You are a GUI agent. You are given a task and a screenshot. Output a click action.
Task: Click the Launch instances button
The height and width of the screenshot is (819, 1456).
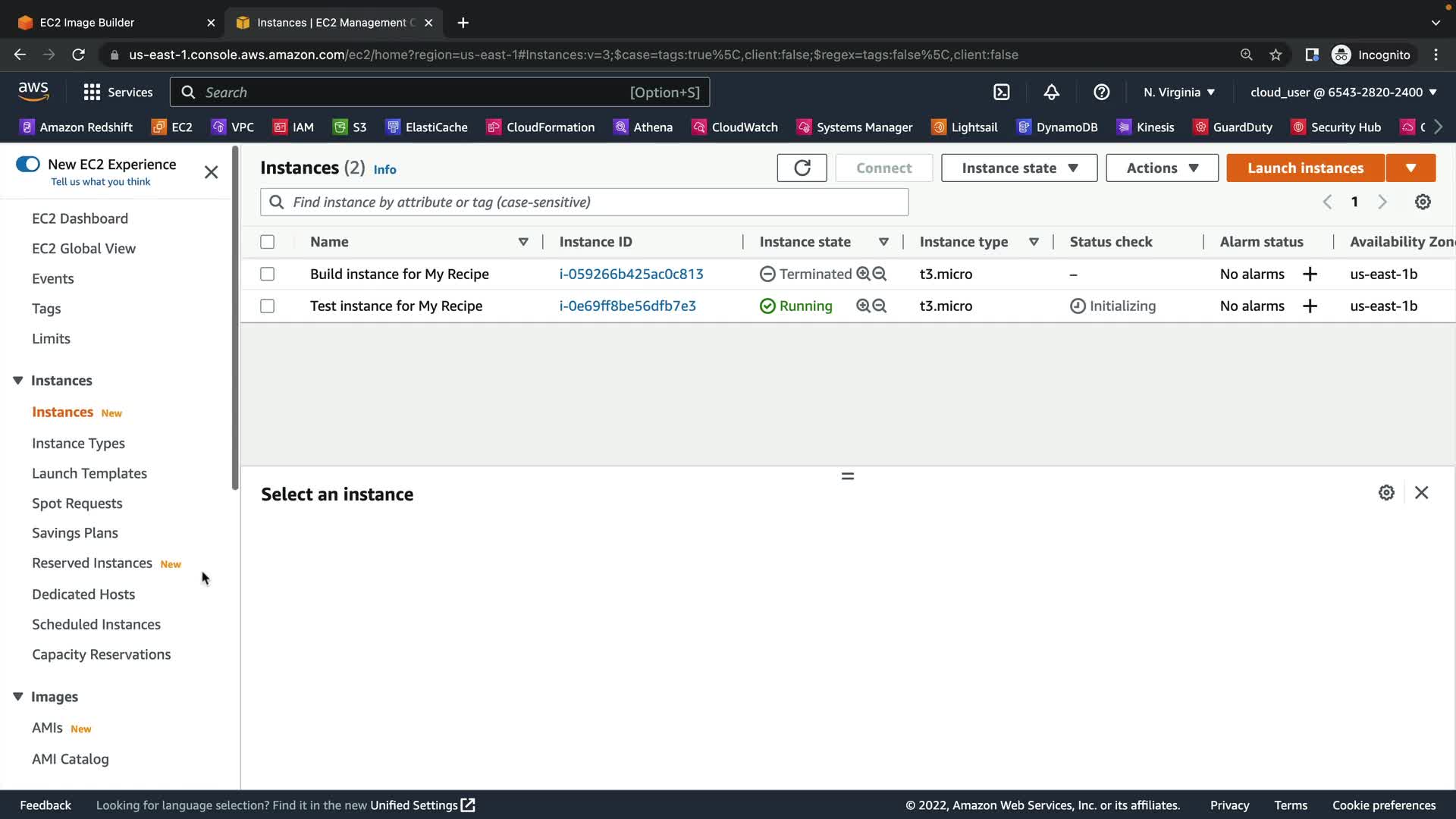1305,168
